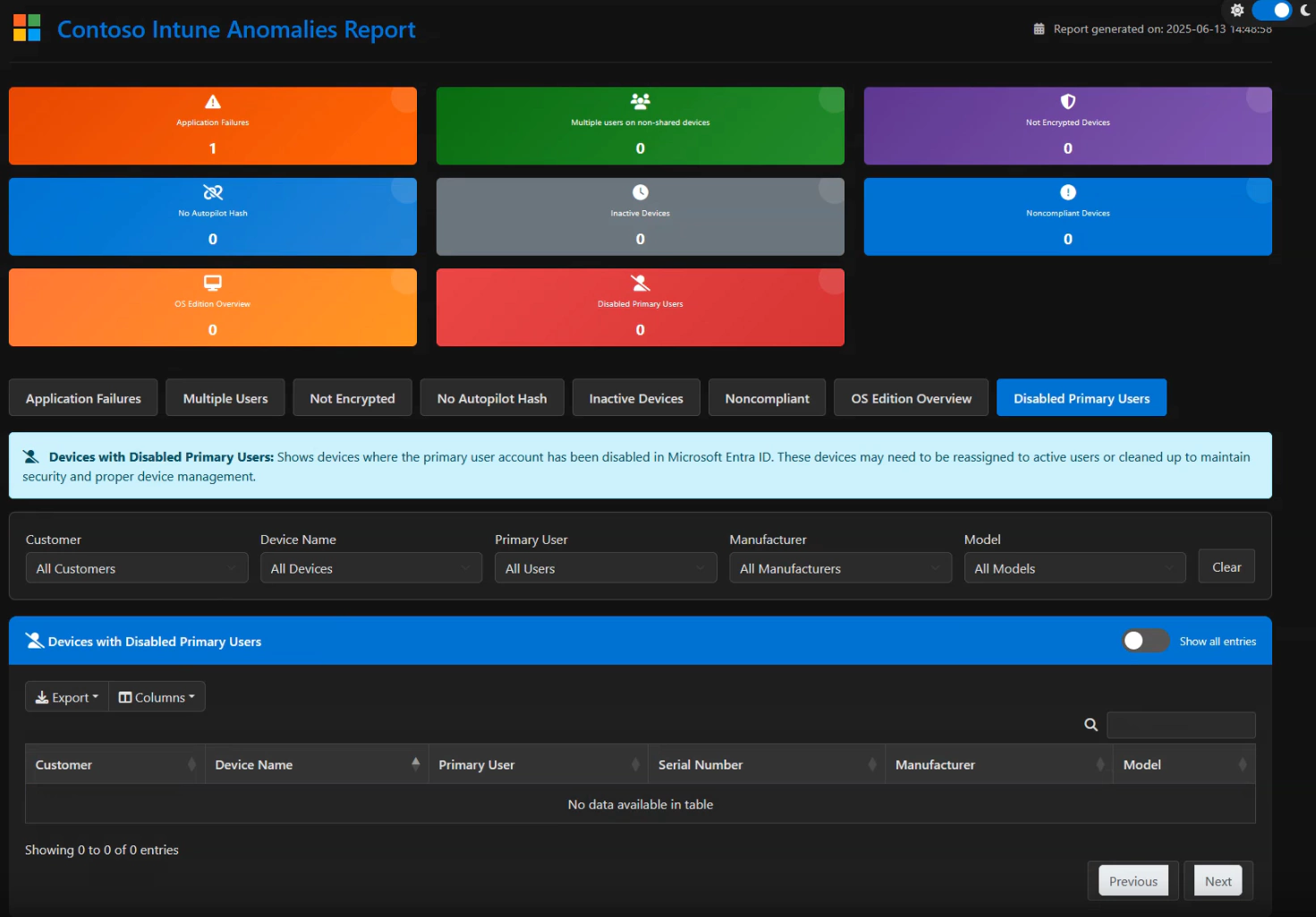Click the Multiple users group icon

(639, 100)
